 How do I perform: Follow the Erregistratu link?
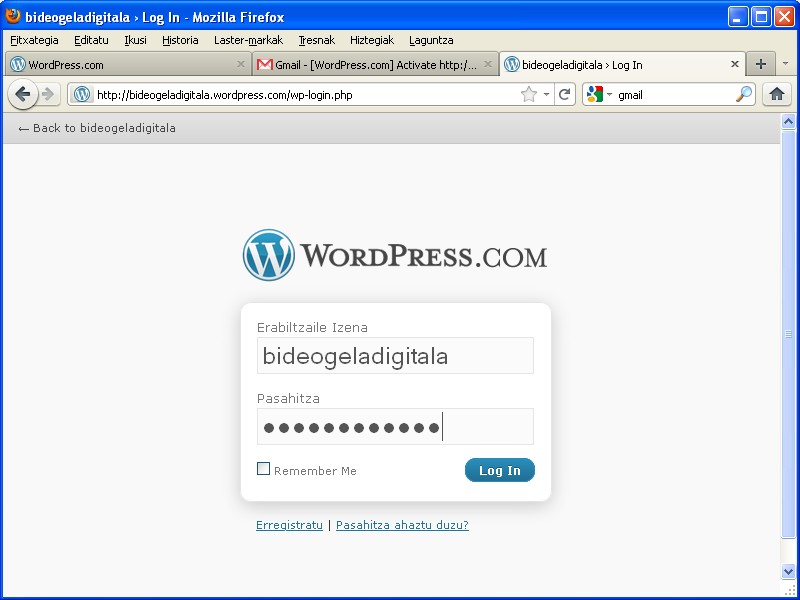pyautogui.click(x=289, y=525)
